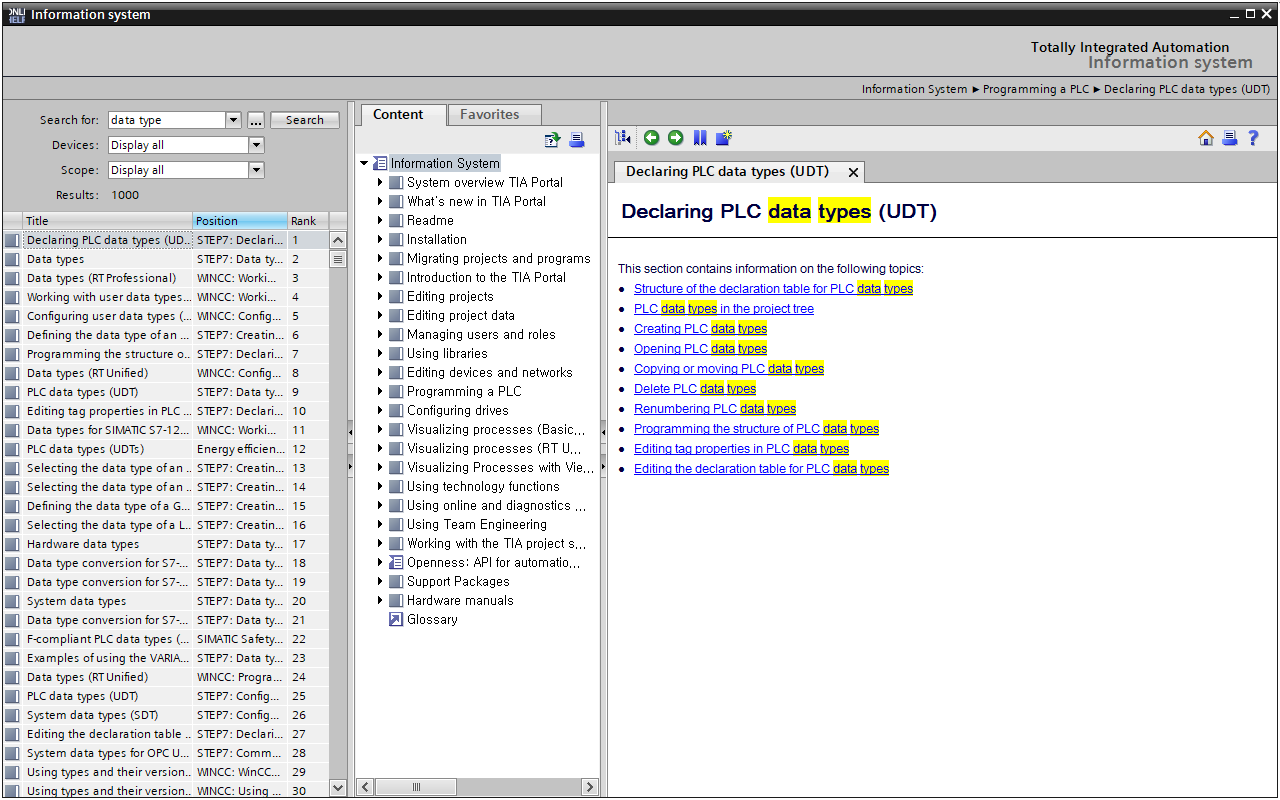
Task: Select result row Examples of using the VARIA...
Action: [165, 658]
